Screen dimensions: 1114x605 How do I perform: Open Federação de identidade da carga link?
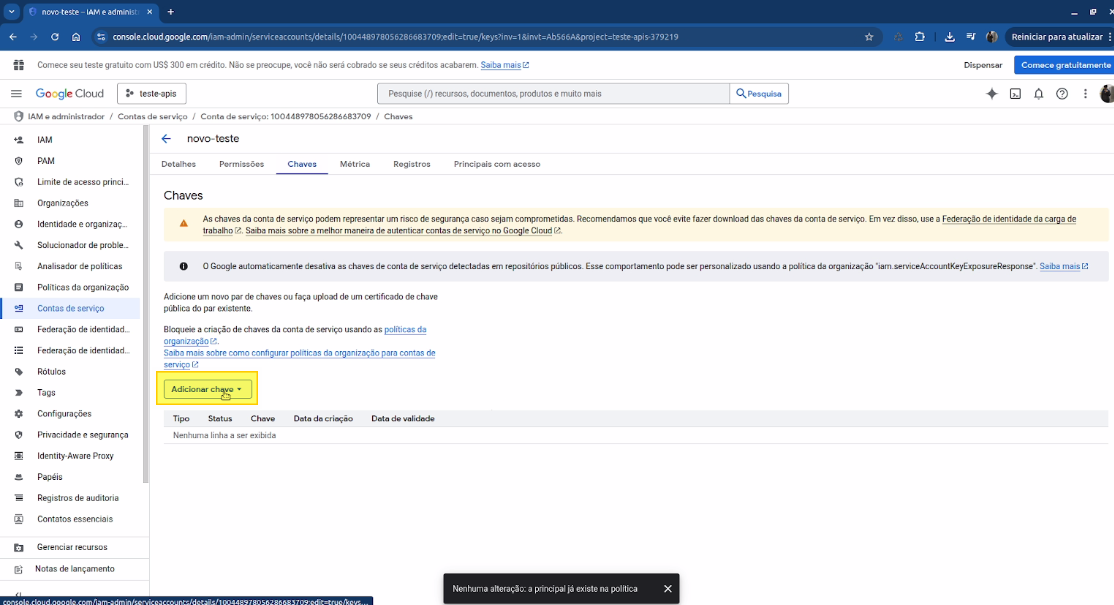pyautogui.click(x=1009, y=219)
